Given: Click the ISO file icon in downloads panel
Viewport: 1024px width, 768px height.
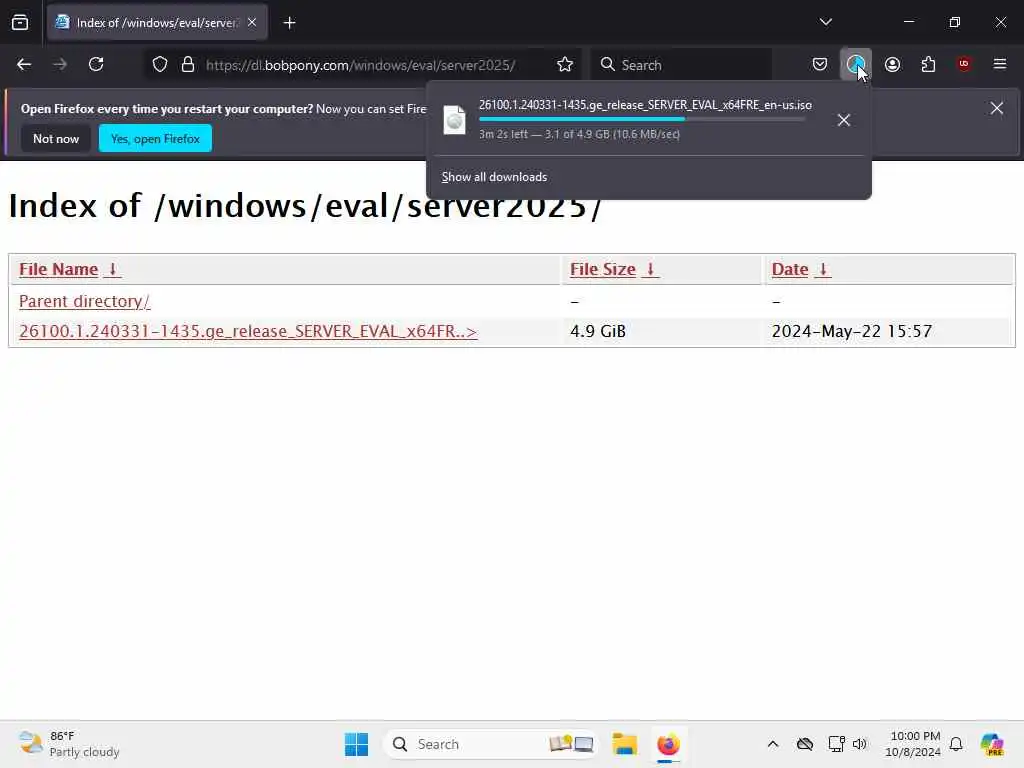Looking at the screenshot, I should [455, 120].
